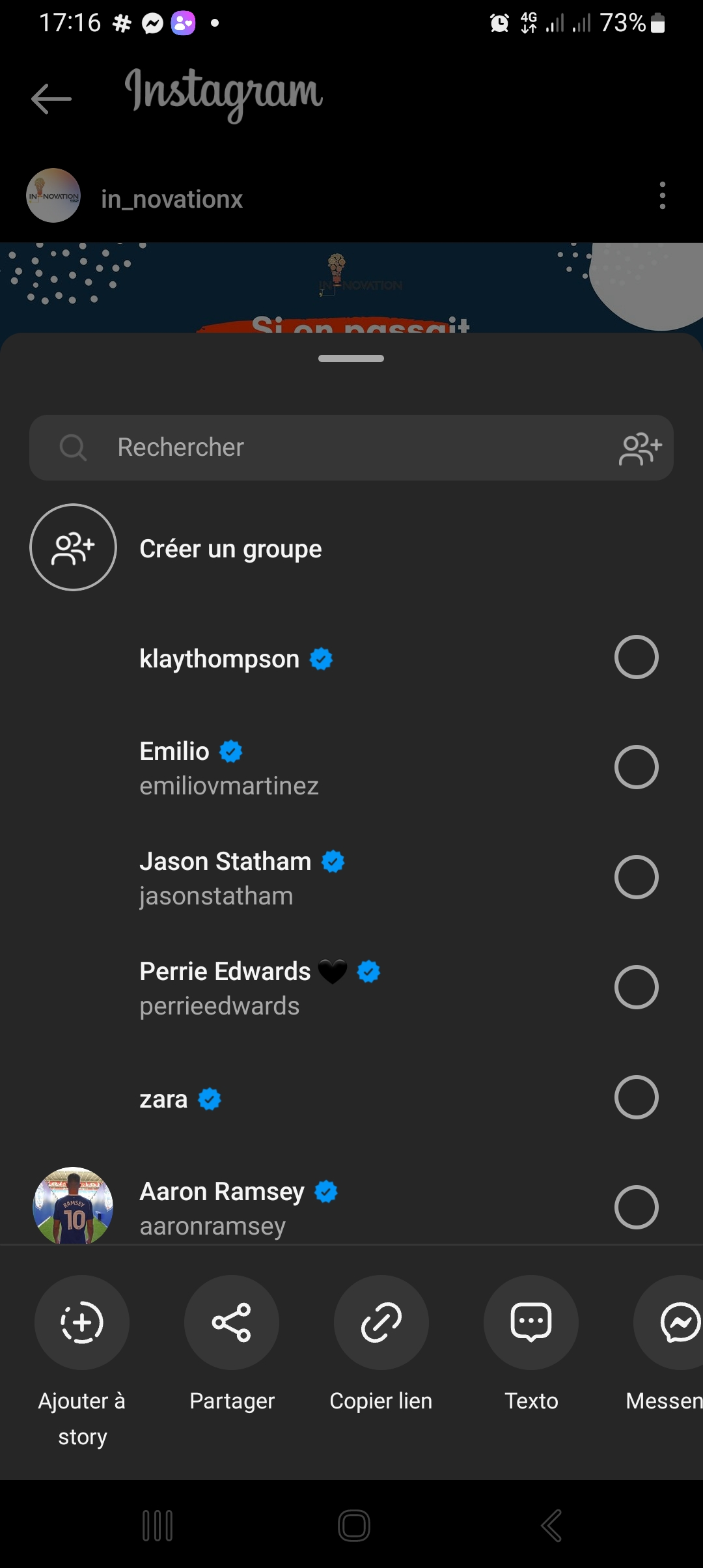703x1568 pixels.
Task: Tap the in_novationx profile avatar
Action: tap(53, 195)
